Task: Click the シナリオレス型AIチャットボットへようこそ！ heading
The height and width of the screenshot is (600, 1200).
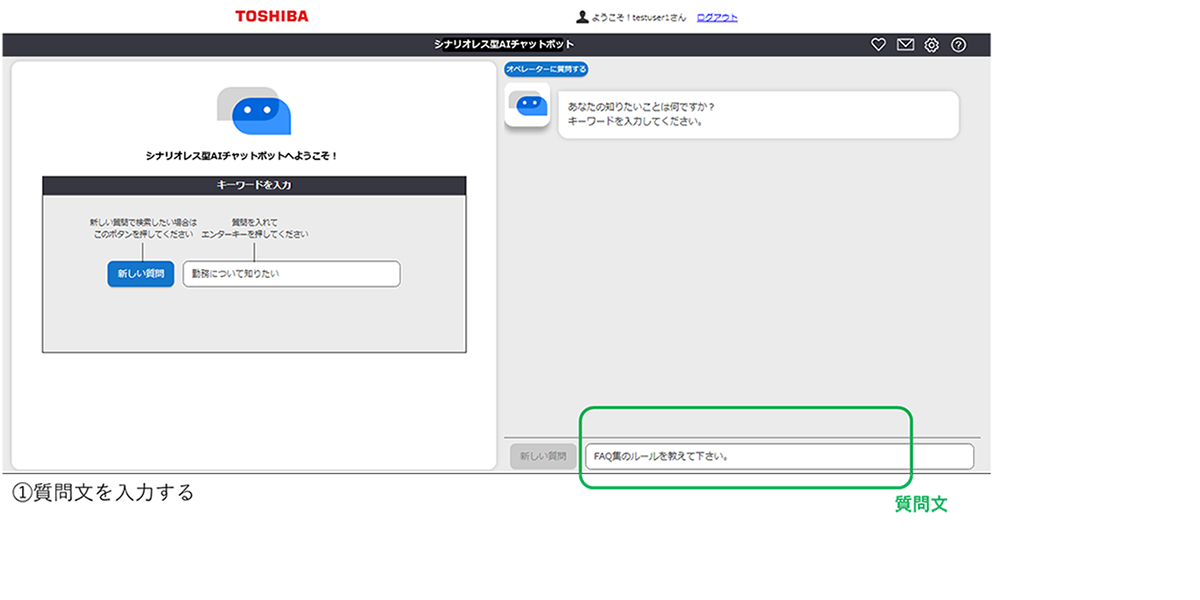Action: click(x=242, y=156)
